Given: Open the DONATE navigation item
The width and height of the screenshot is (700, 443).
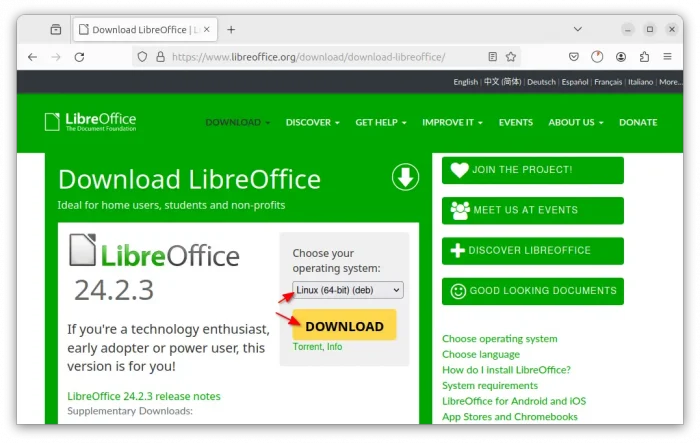Looking at the screenshot, I should [638, 122].
